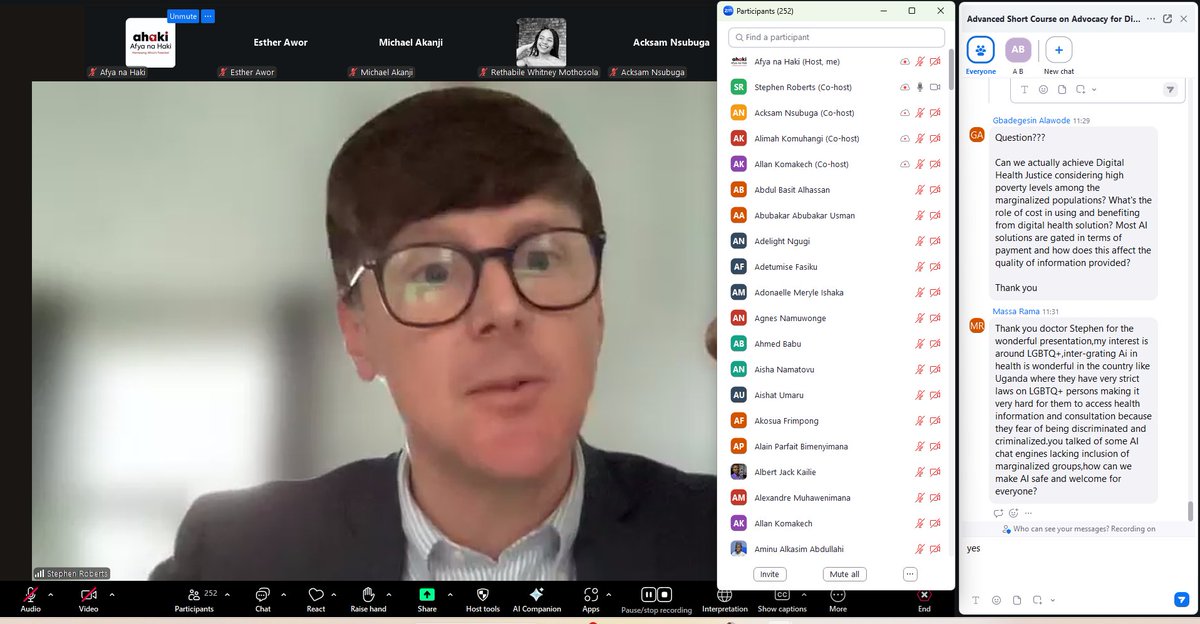Click chat message input containing 'yes'
This screenshot has height=624, width=1200.
click(1078, 562)
